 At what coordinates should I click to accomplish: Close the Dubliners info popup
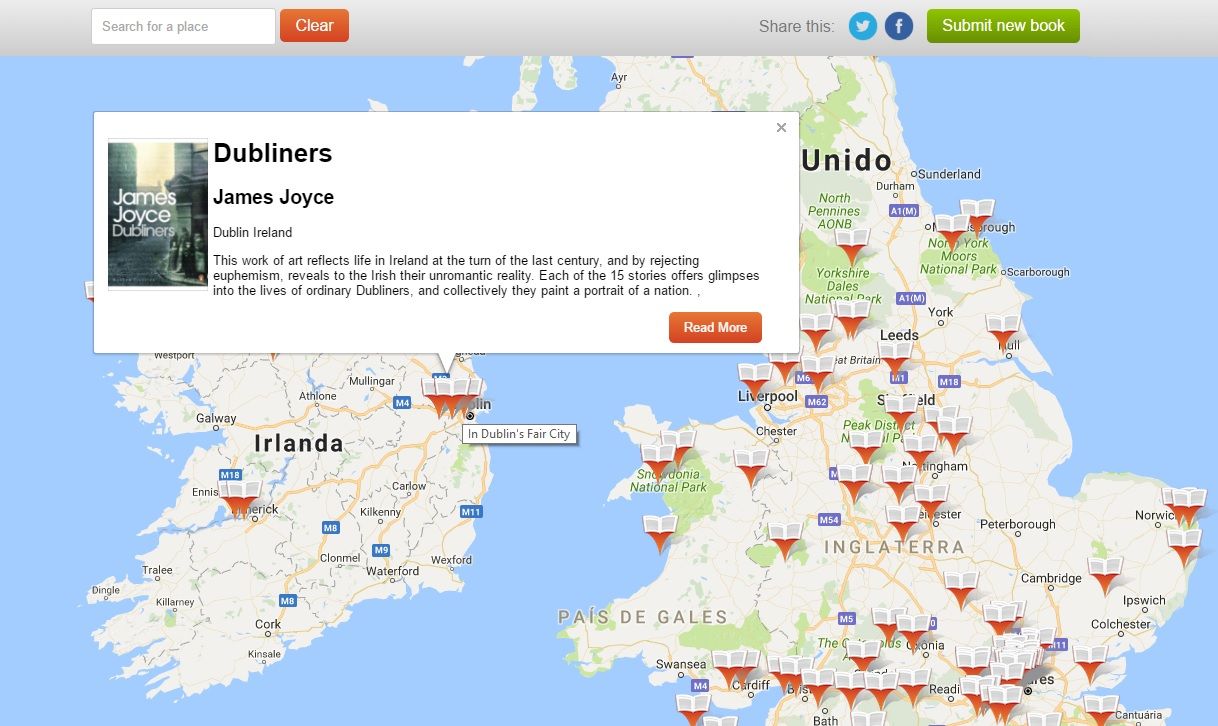[x=781, y=127]
